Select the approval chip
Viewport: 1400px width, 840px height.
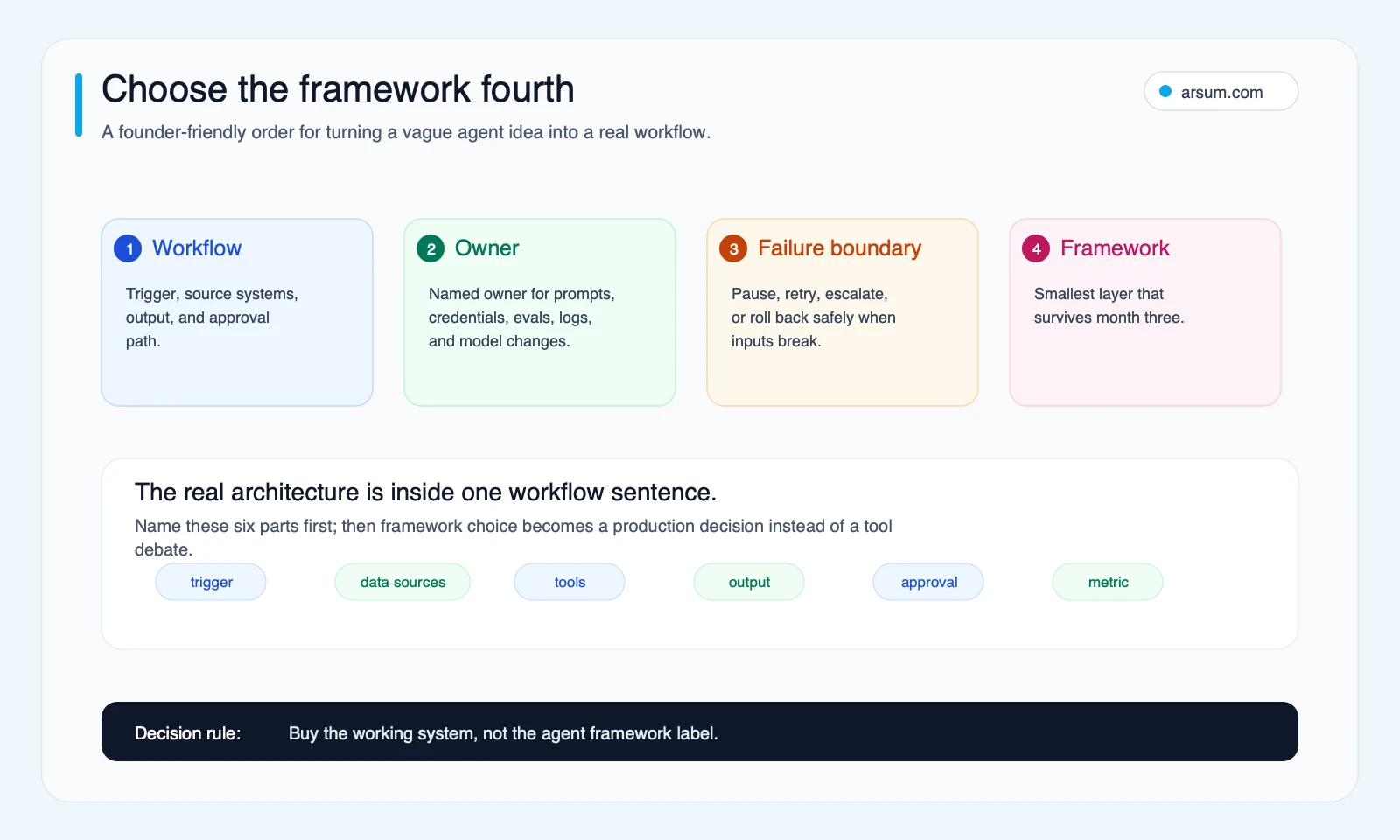[x=928, y=582]
